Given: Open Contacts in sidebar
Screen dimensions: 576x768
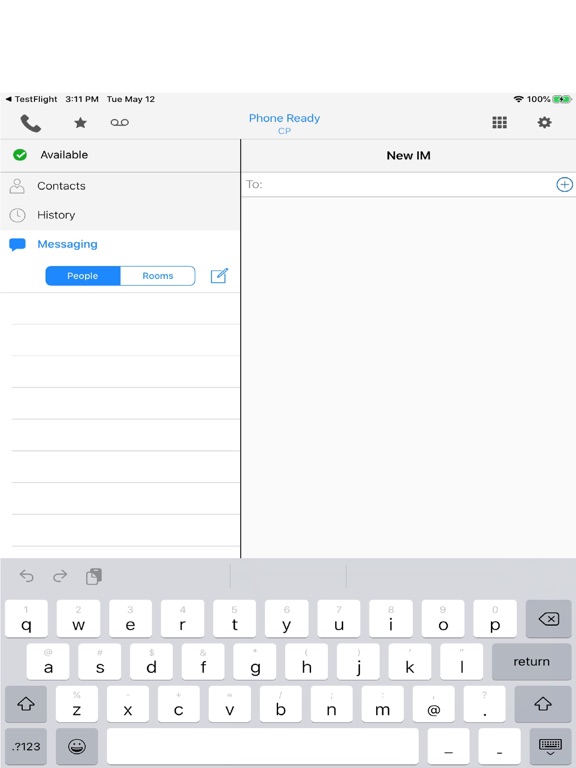Looking at the screenshot, I should click(120, 186).
